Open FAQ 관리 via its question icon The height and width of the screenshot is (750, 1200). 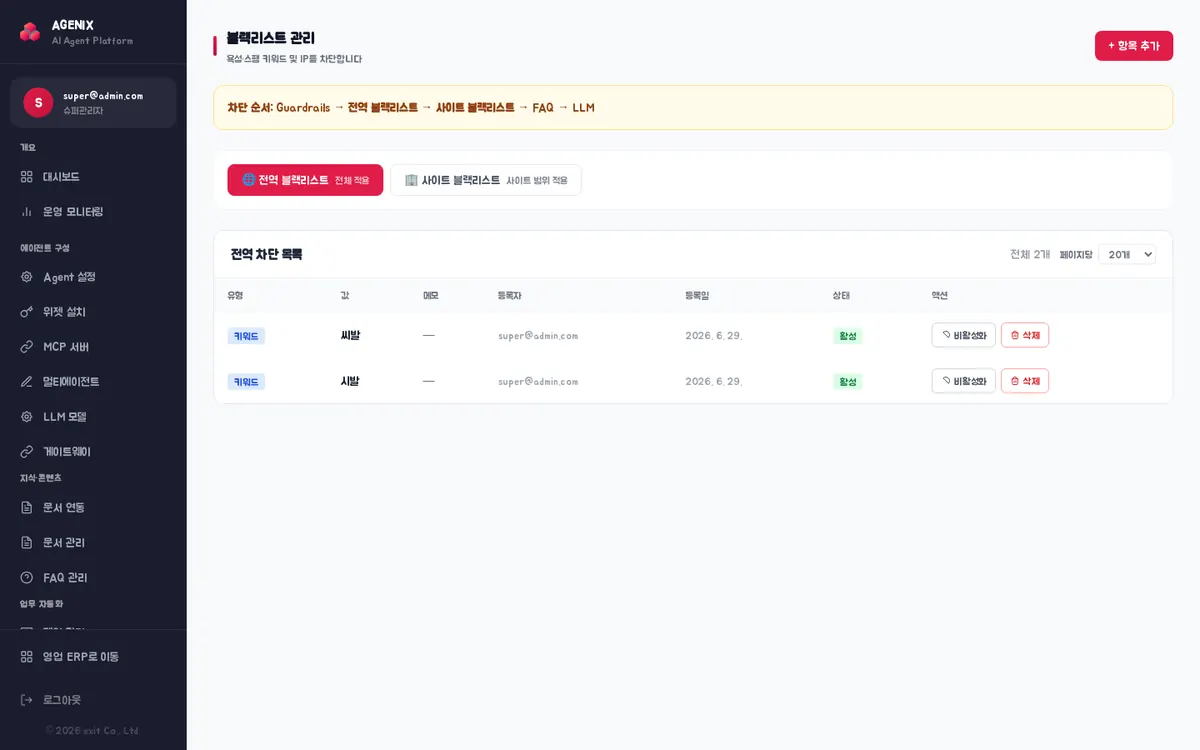[27, 578]
